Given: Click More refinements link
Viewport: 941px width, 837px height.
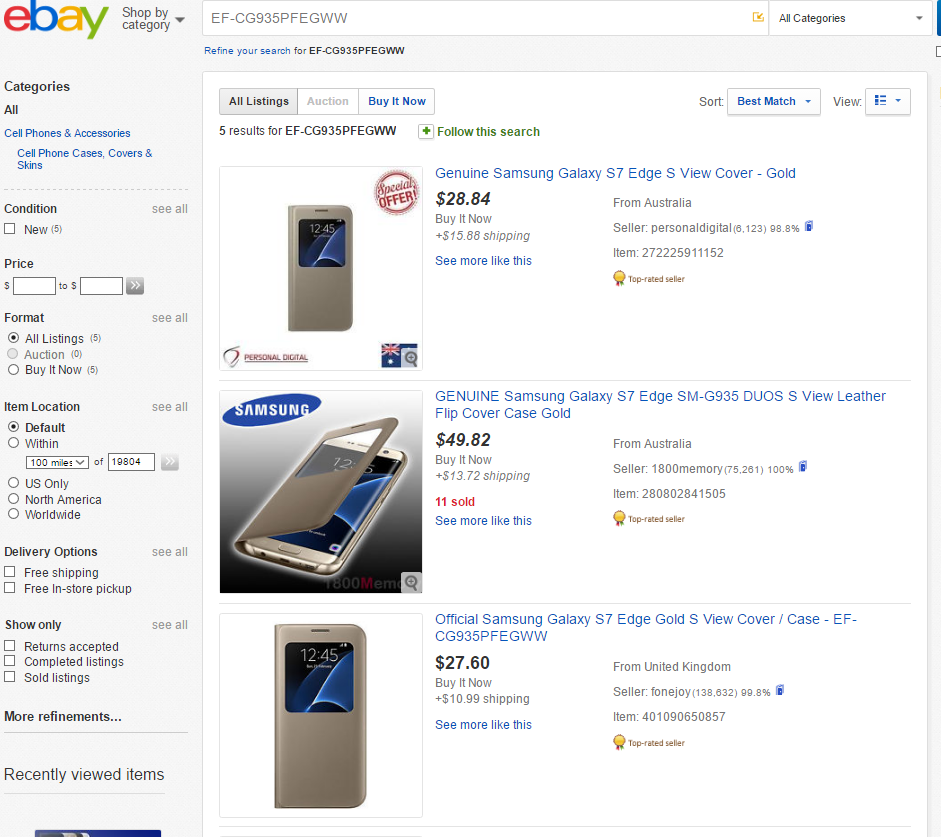Looking at the screenshot, I should point(63,716).
